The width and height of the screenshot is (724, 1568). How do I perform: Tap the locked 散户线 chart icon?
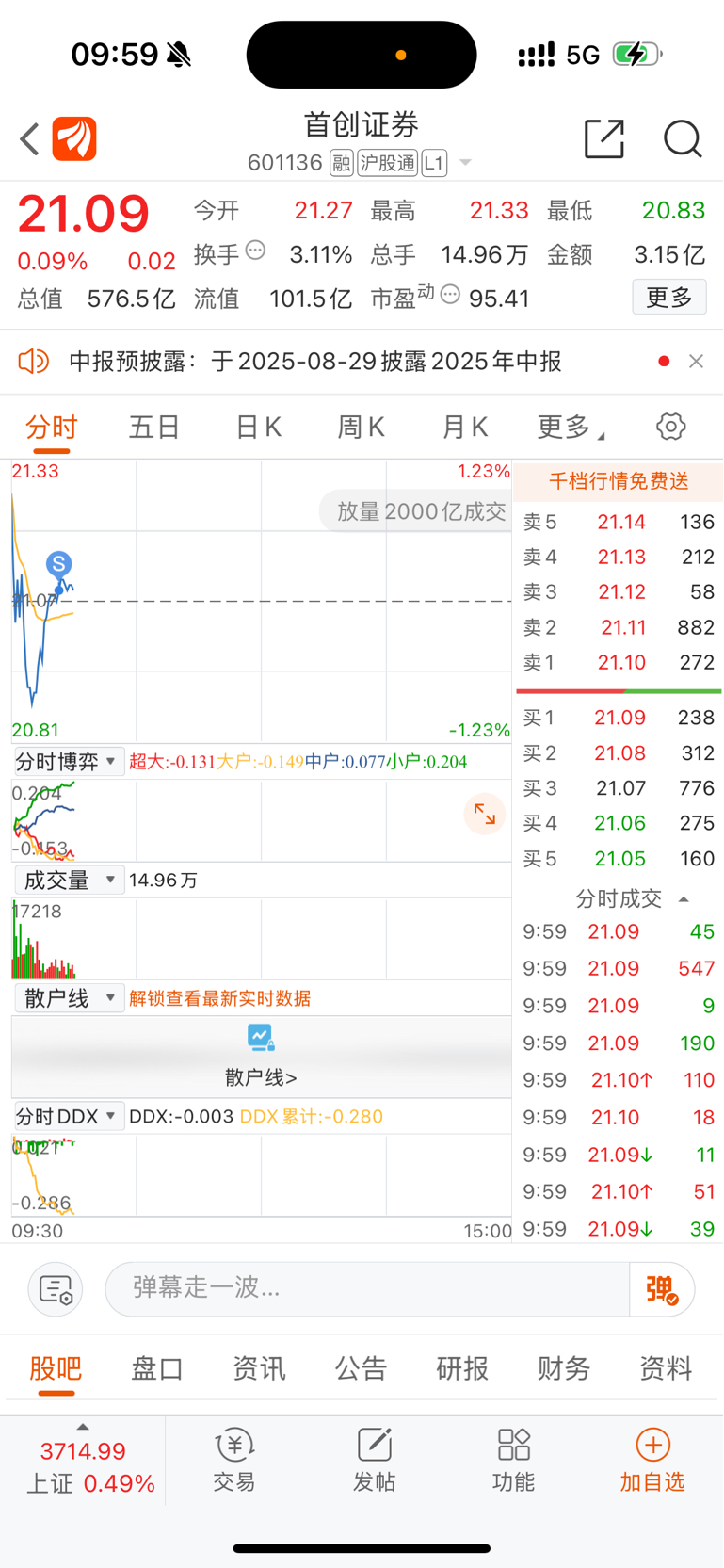click(261, 1038)
